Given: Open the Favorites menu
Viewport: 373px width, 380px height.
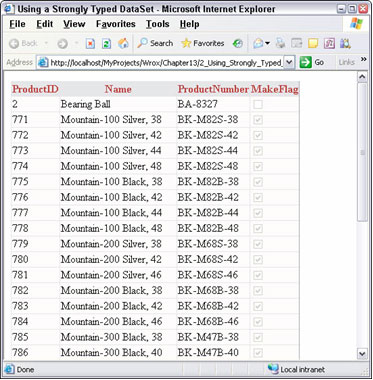Looking at the screenshot, I should click(x=116, y=24).
